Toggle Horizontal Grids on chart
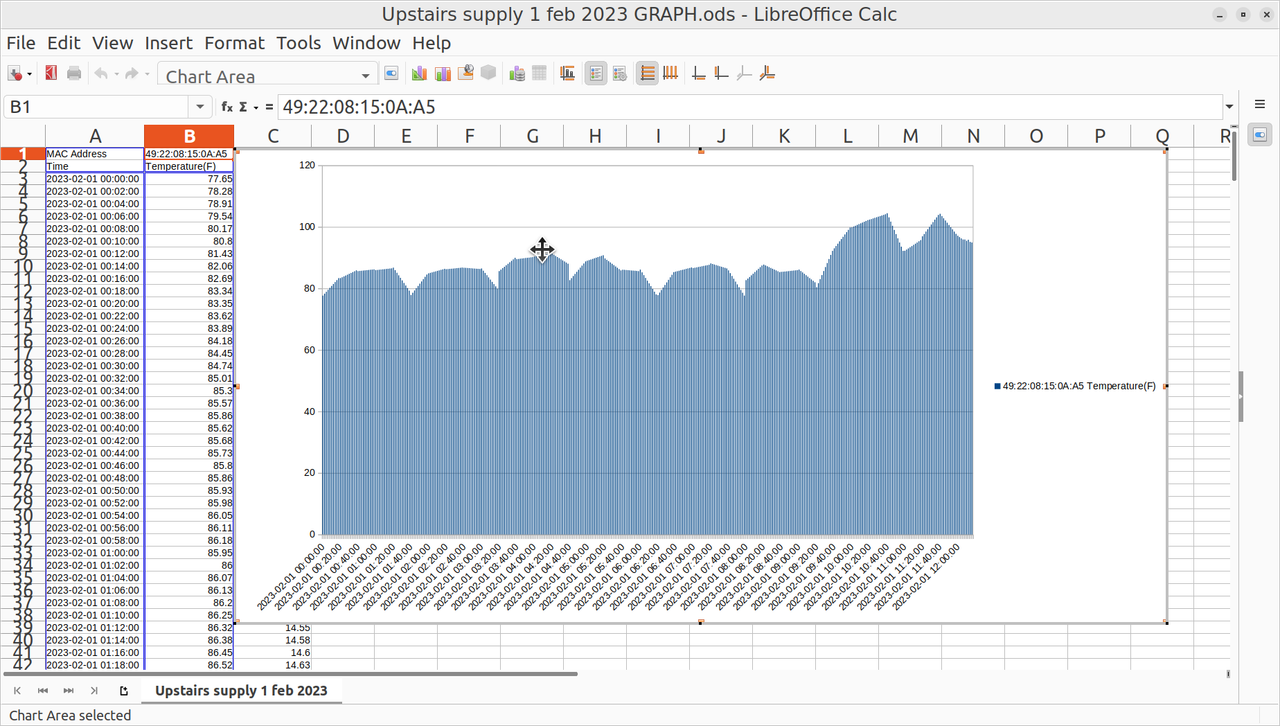1280x726 pixels. coord(647,73)
